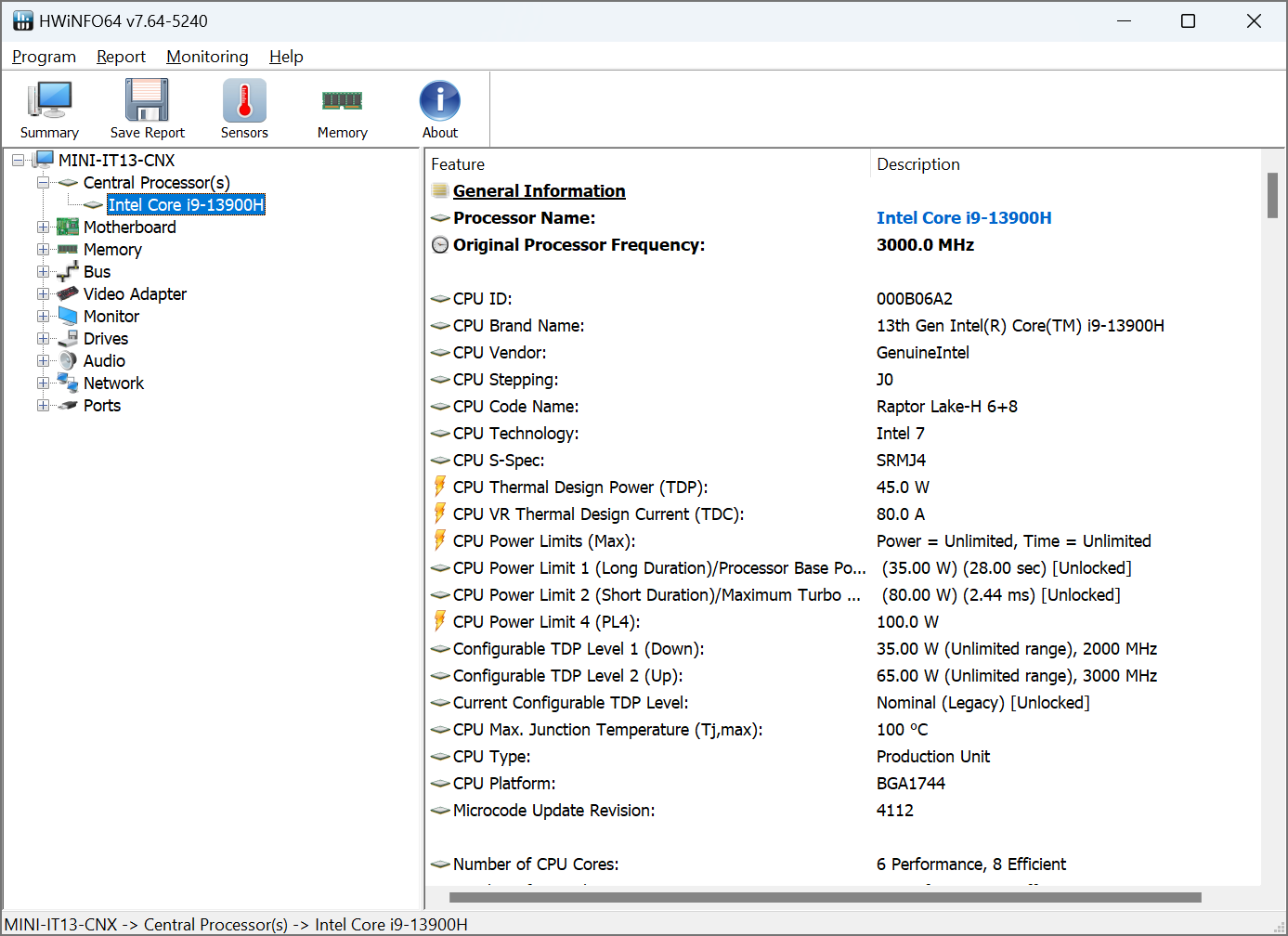Click the Audio speaker tree icon
1288x936 pixels.
[x=68, y=360]
